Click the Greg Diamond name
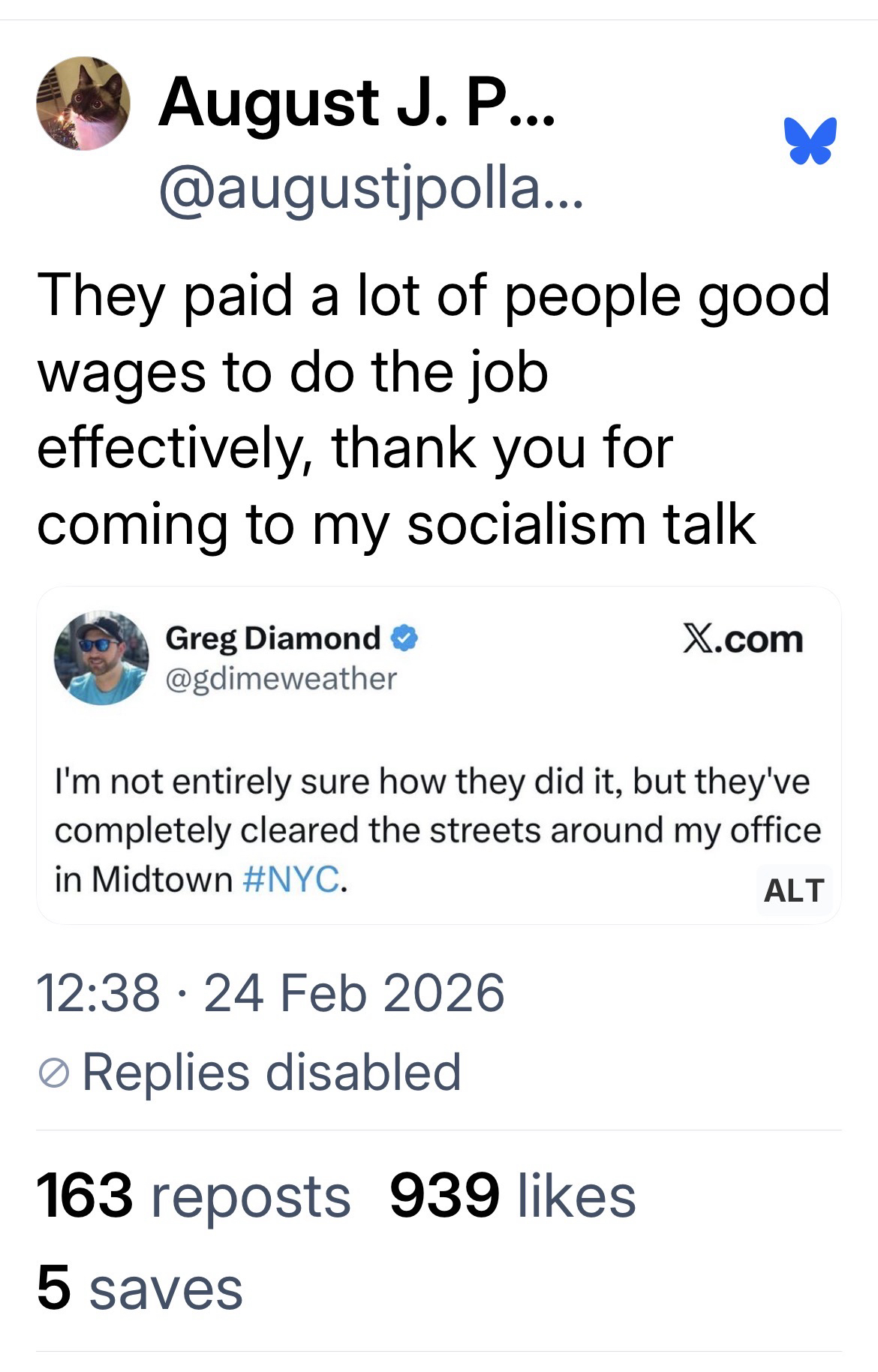 273,638
